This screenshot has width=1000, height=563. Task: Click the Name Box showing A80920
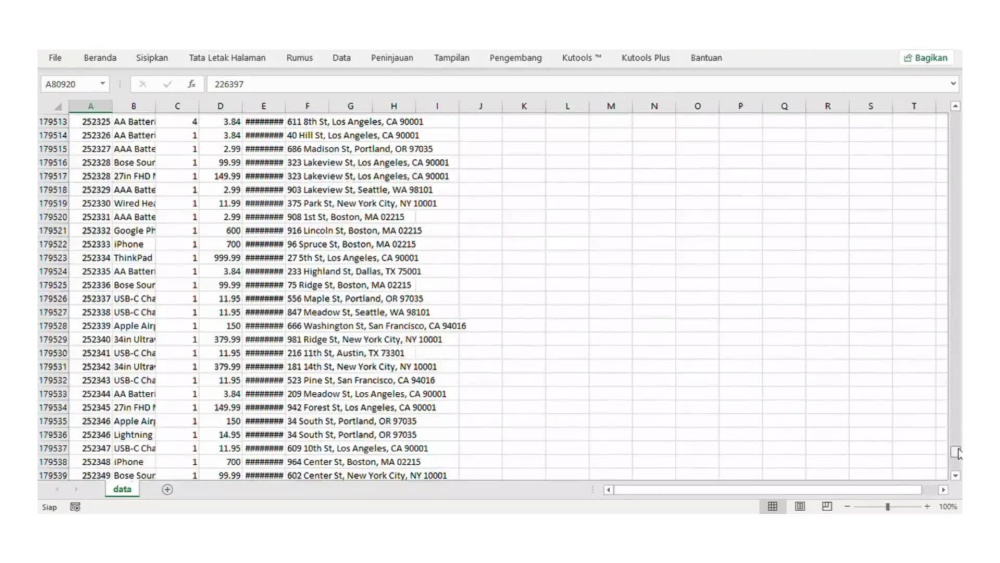69,84
